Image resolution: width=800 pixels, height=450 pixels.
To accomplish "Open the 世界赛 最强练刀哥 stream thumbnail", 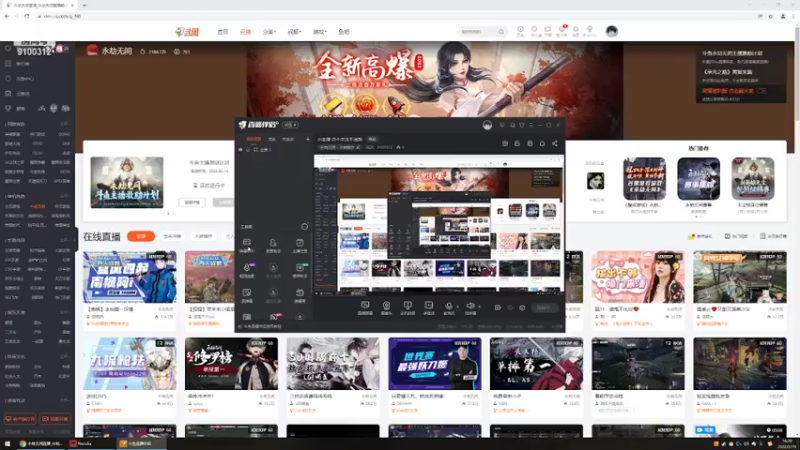I will click(x=435, y=363).
